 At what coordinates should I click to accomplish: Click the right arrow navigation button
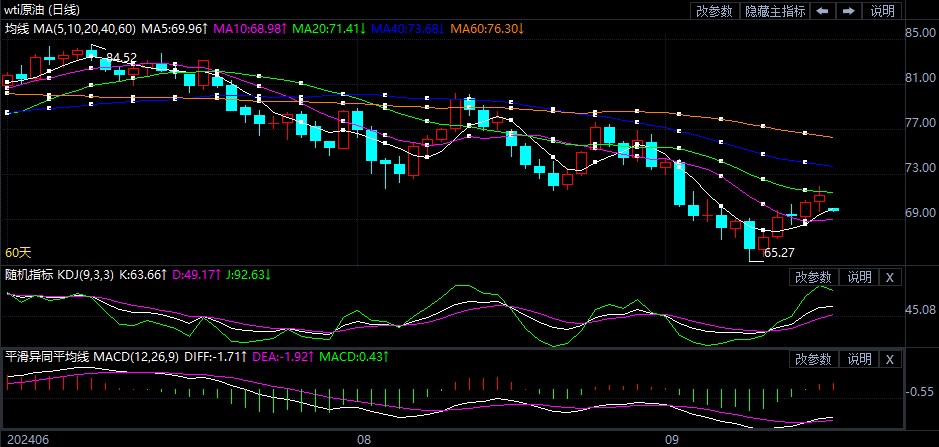(849, 11)
